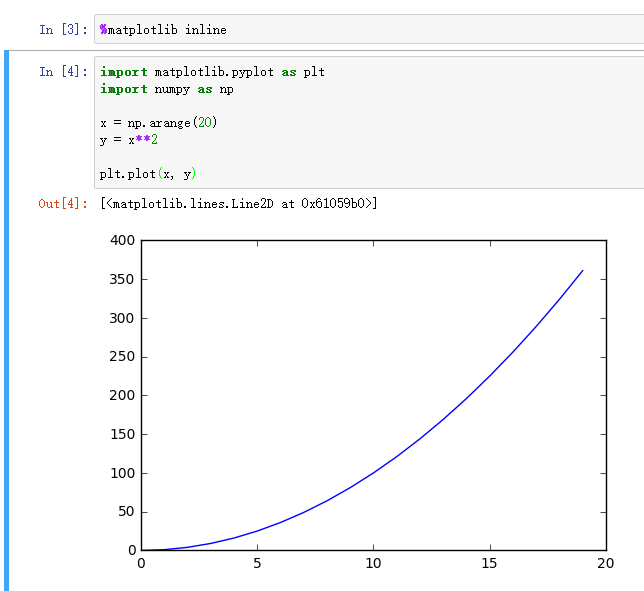
Task: Click the 20 label on the x-axis
Action: click(605, 563)
